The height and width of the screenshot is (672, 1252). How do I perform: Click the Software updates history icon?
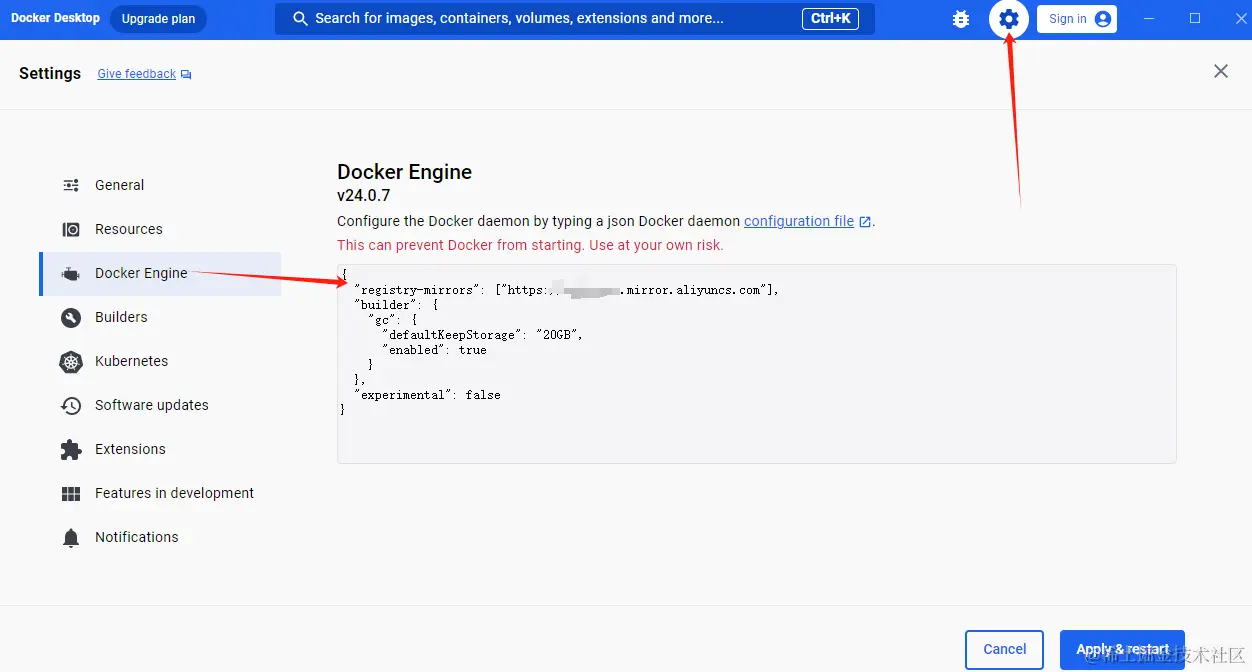[71, 405]
